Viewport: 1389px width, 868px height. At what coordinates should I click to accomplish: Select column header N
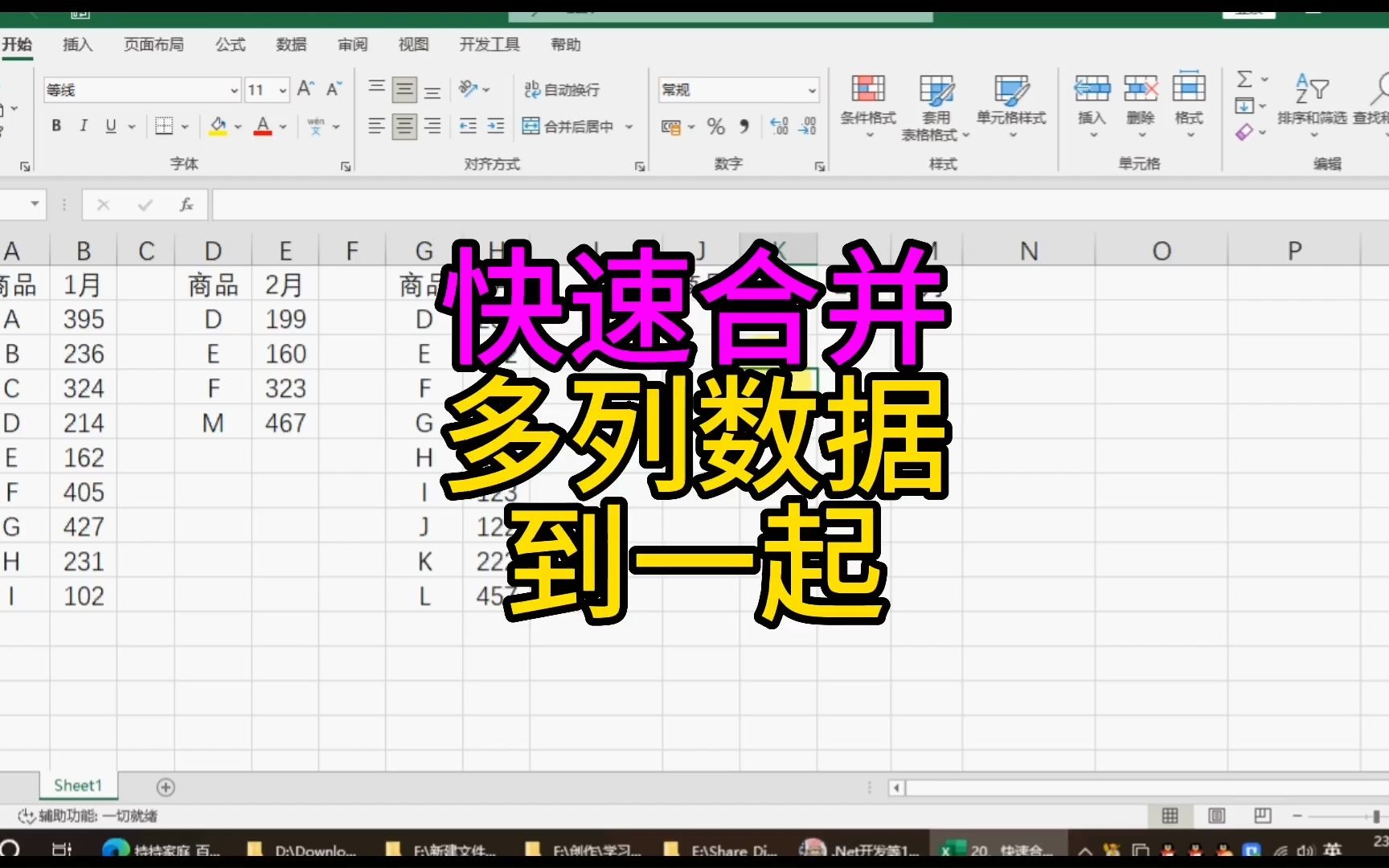[1029, 251]
